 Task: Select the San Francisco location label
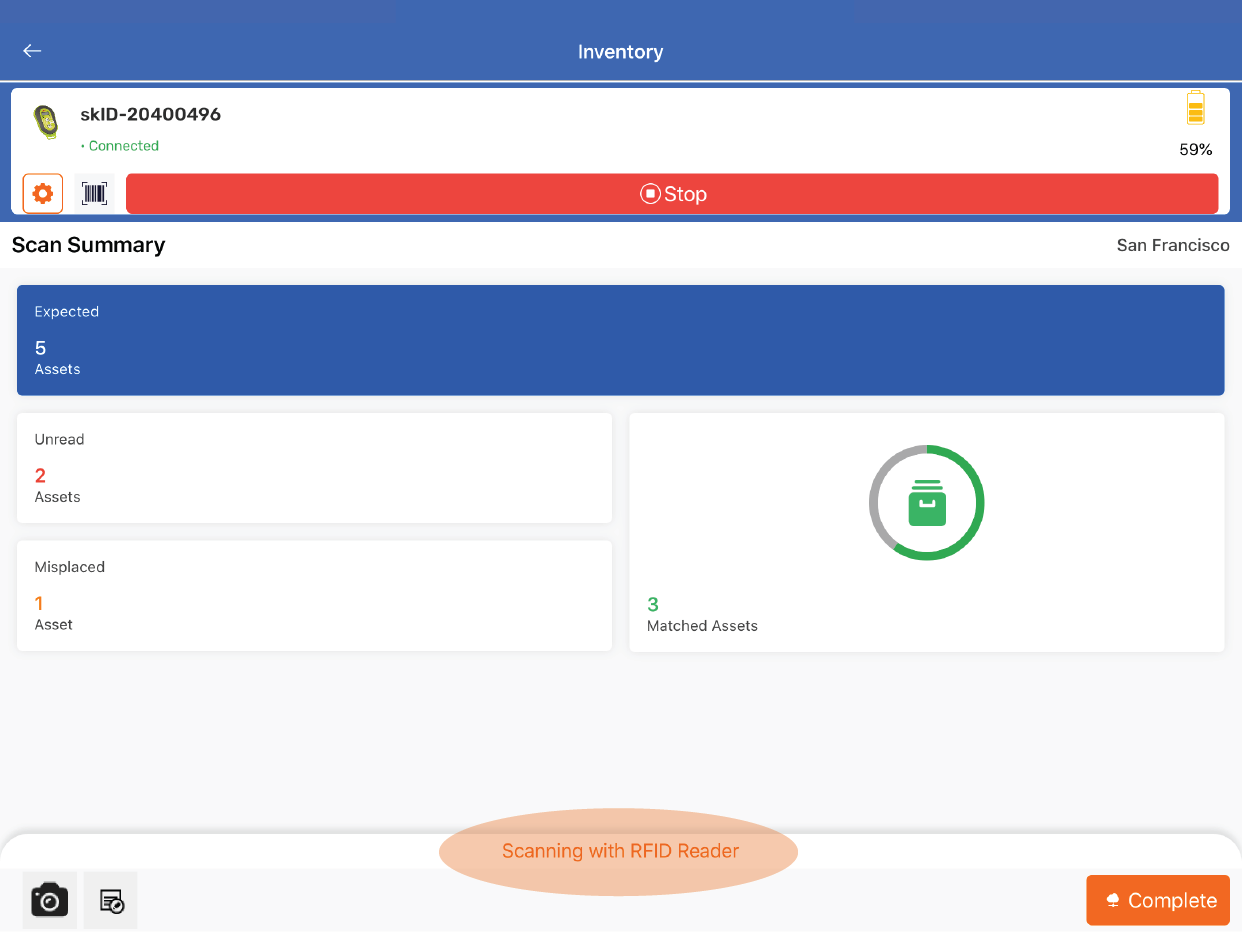pos(1172,245)
